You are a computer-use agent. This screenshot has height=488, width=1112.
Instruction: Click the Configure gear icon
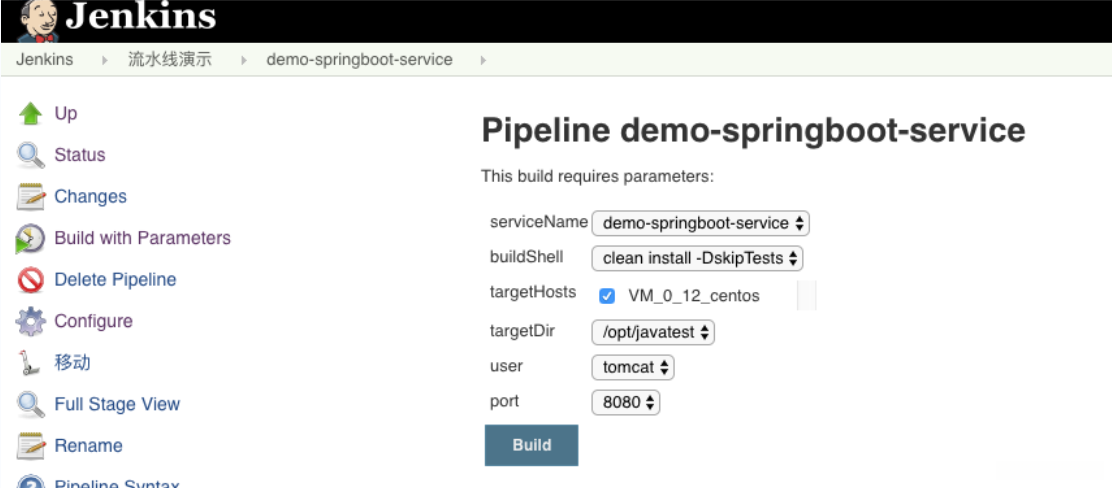31,322
